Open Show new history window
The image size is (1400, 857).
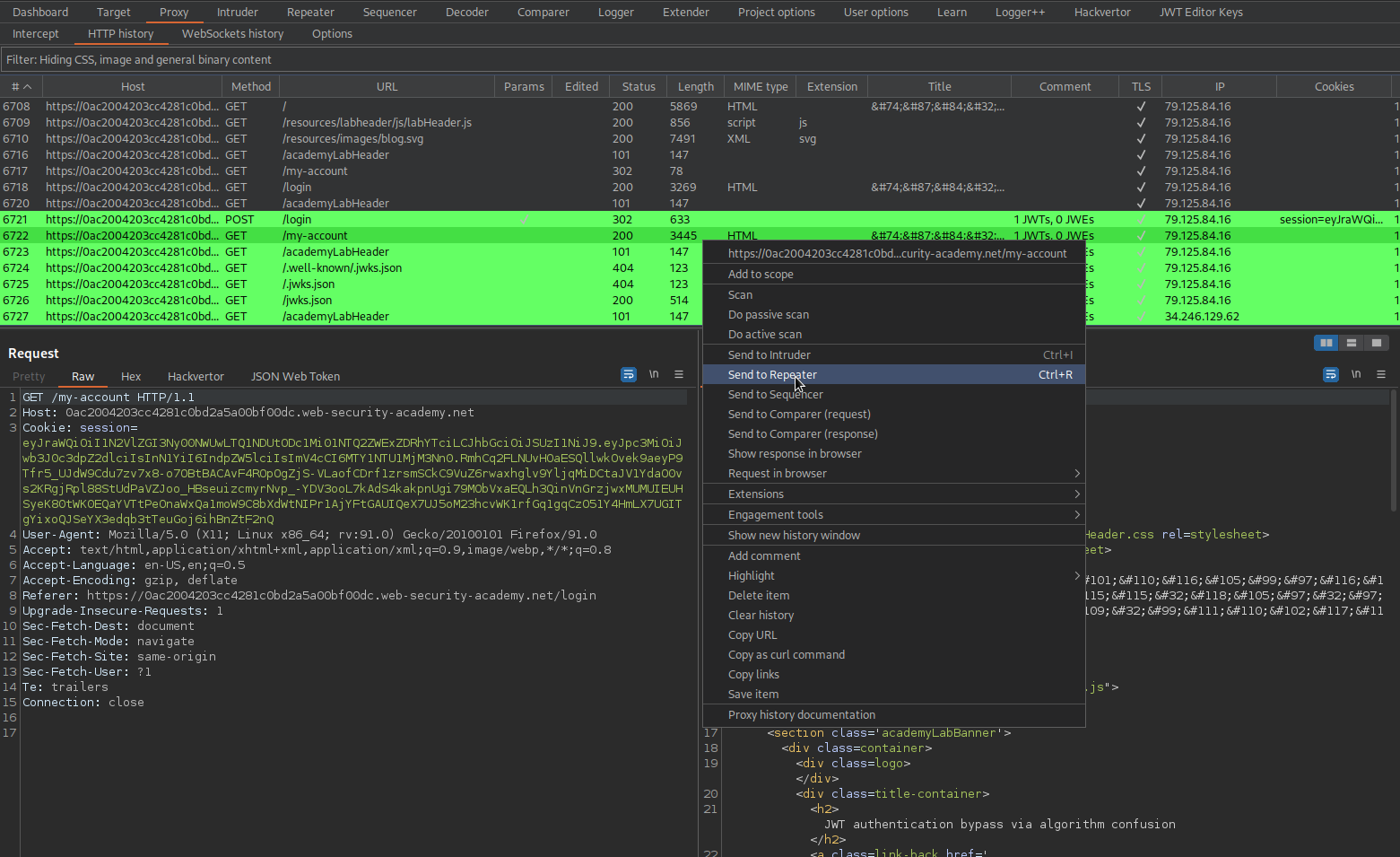(893, 536)
